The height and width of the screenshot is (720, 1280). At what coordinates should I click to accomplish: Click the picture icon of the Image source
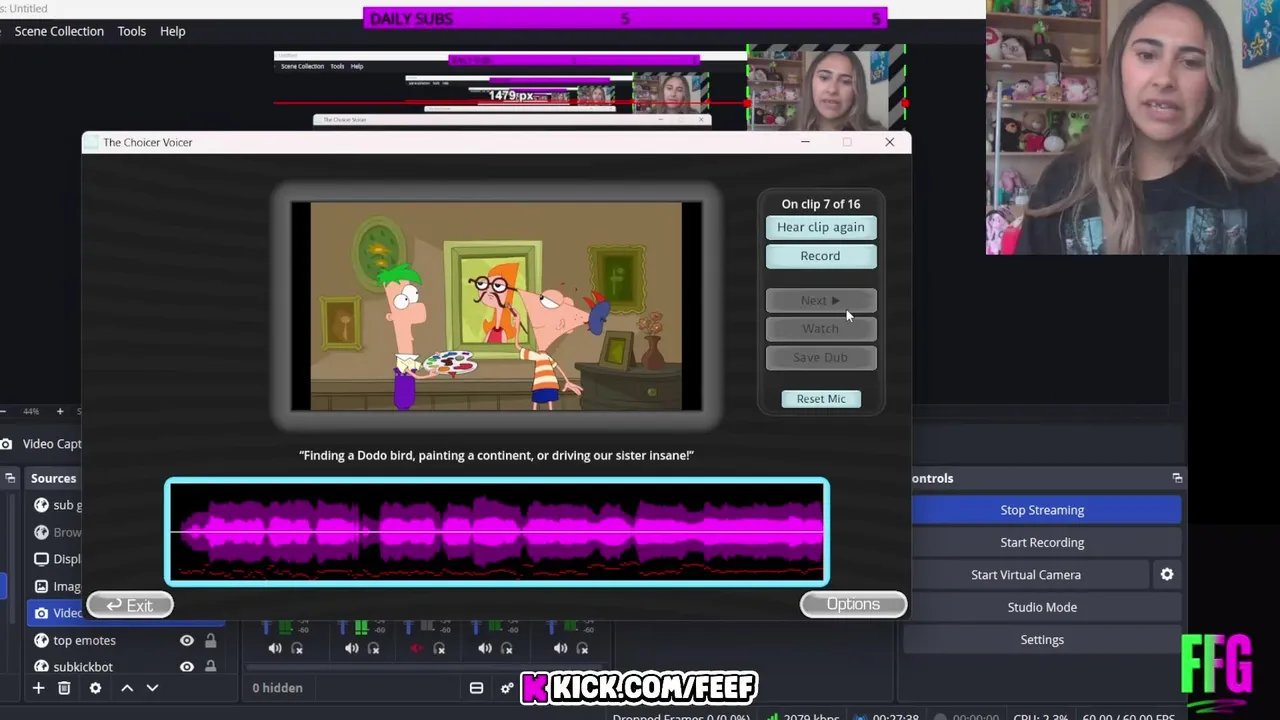[x=41, y=586]
